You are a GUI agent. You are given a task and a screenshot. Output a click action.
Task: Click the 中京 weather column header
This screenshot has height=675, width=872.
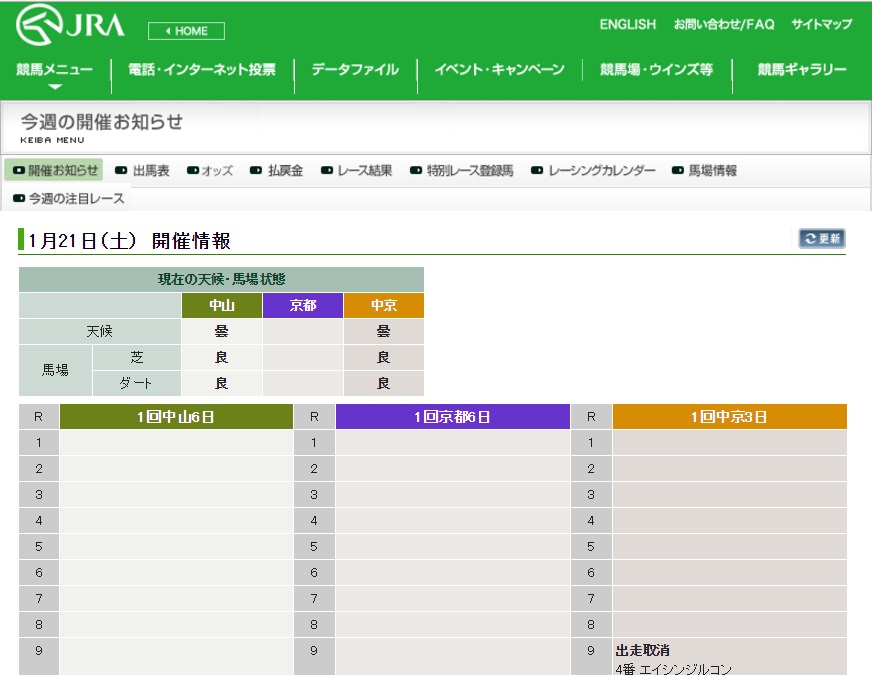(x=384, y=305)
